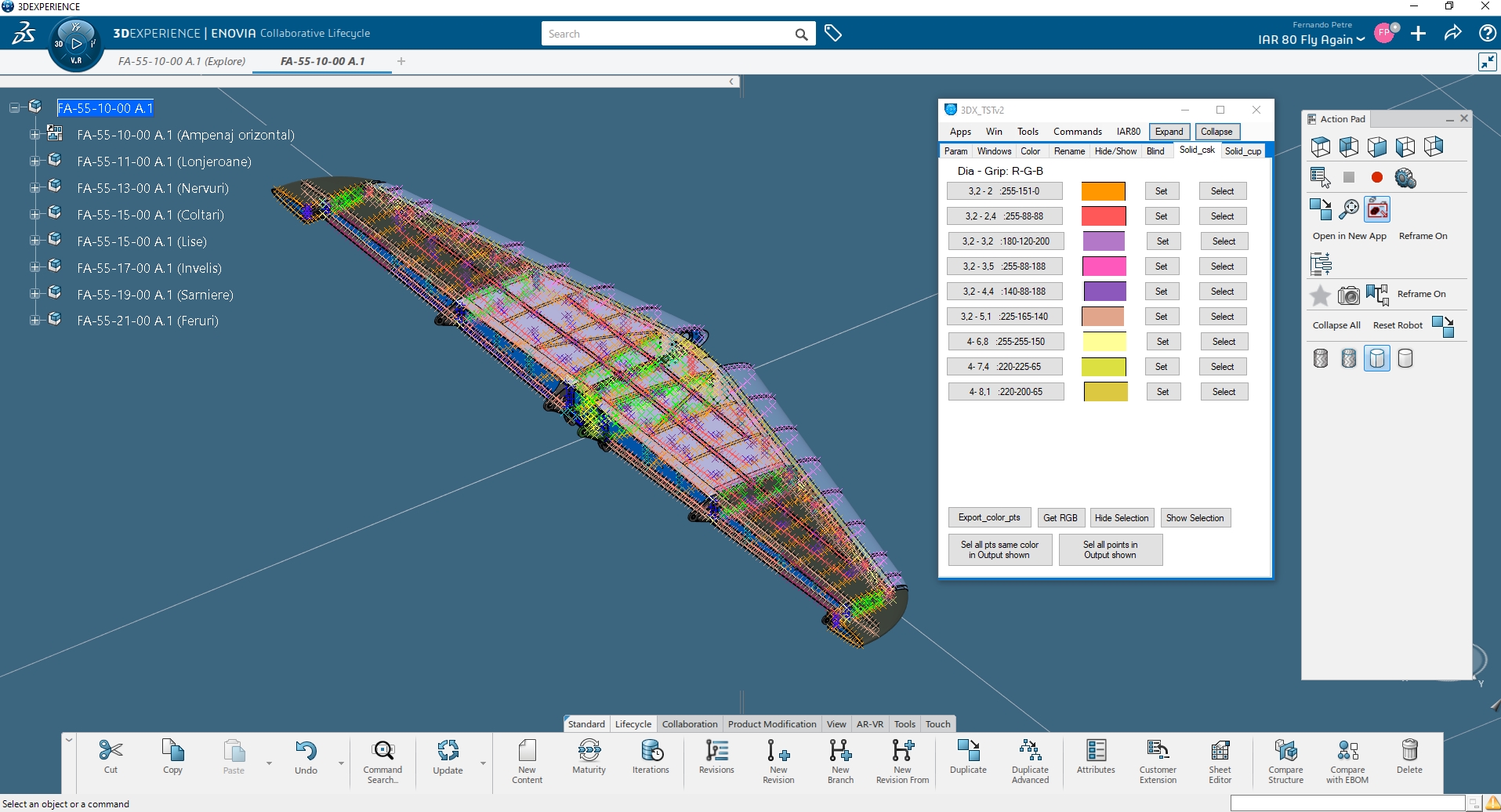
Task: Toggle the Collapse button in 3DX_TSTv2
Action: (1216, 132)
